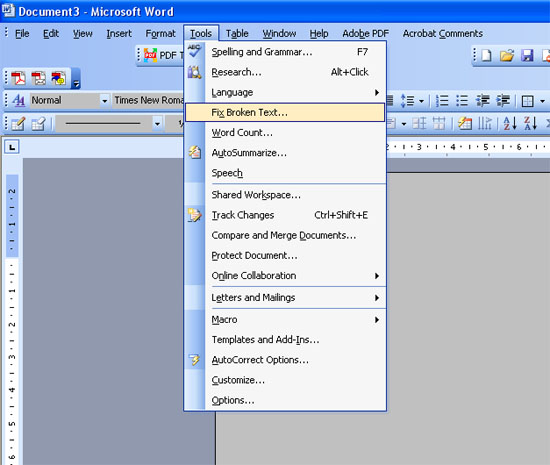Click the New Blank Document icon
The width and height of the screenshot is (550, 465).
coord(486,55)
